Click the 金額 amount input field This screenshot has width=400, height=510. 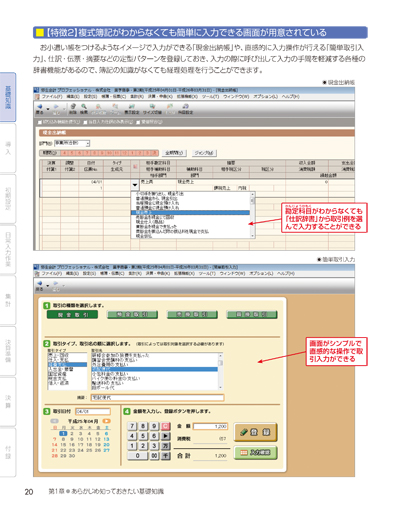(x=211, y=426)
